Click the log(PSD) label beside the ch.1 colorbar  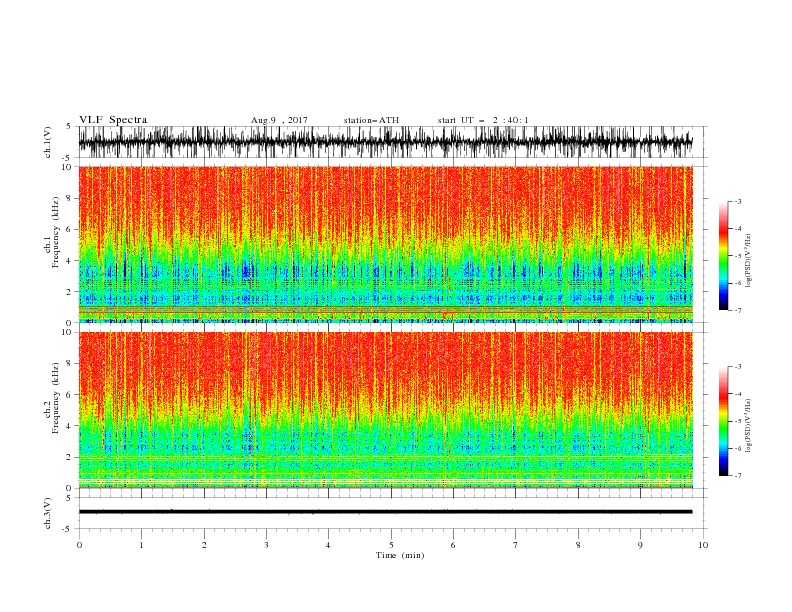(x=748, y=261)
